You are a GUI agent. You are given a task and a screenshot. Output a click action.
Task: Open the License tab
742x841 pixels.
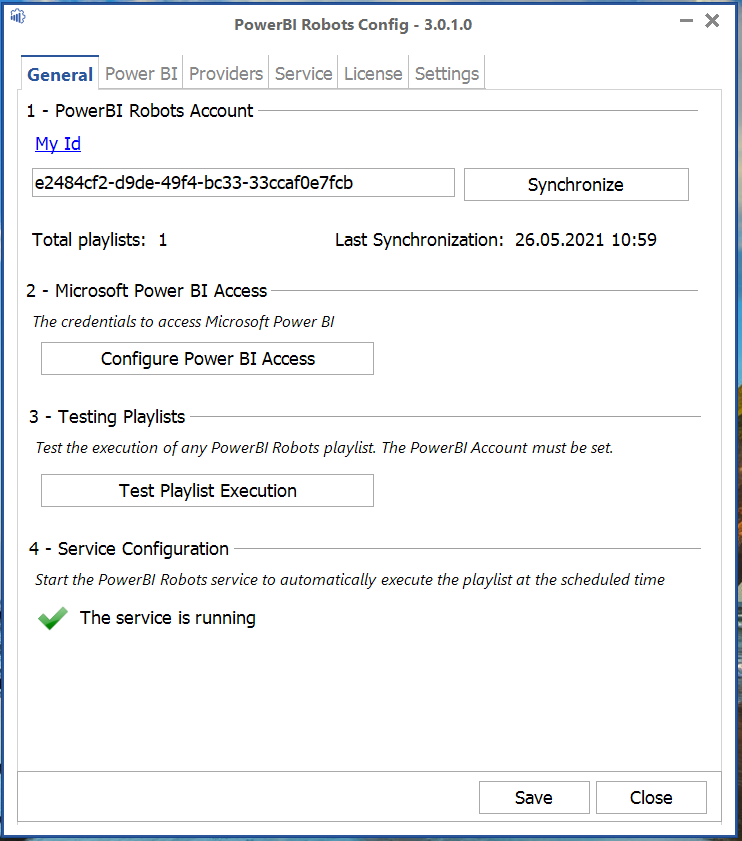pos(373,73)
